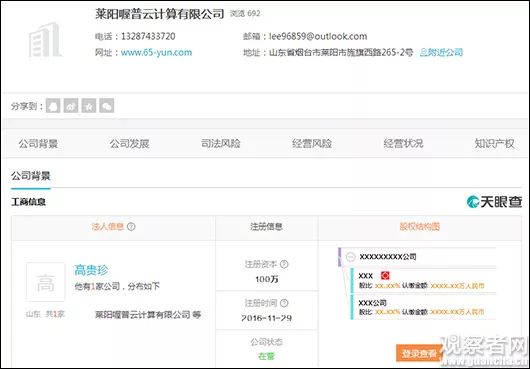Click the 工商信息 subsection heading
Viewport: 530px width, 369px height.
(28, 202)
